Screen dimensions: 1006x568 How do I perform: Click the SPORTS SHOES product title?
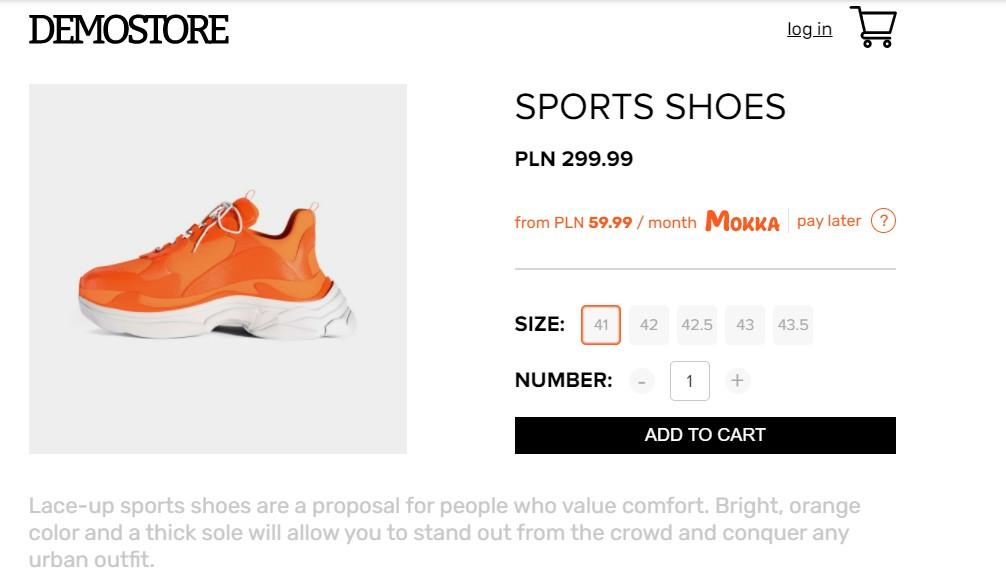pyautogui.click(x=650, y=107)
